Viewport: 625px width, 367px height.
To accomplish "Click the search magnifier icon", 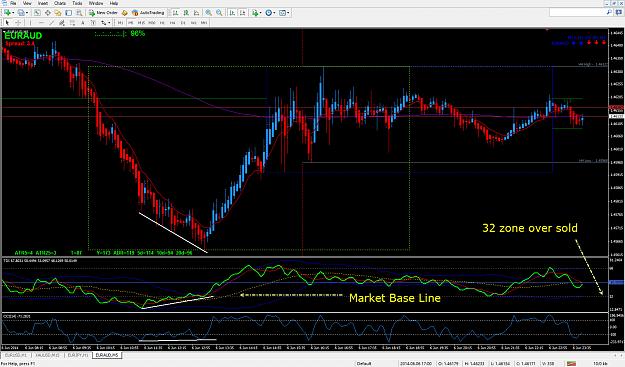I will click(609, 13).
